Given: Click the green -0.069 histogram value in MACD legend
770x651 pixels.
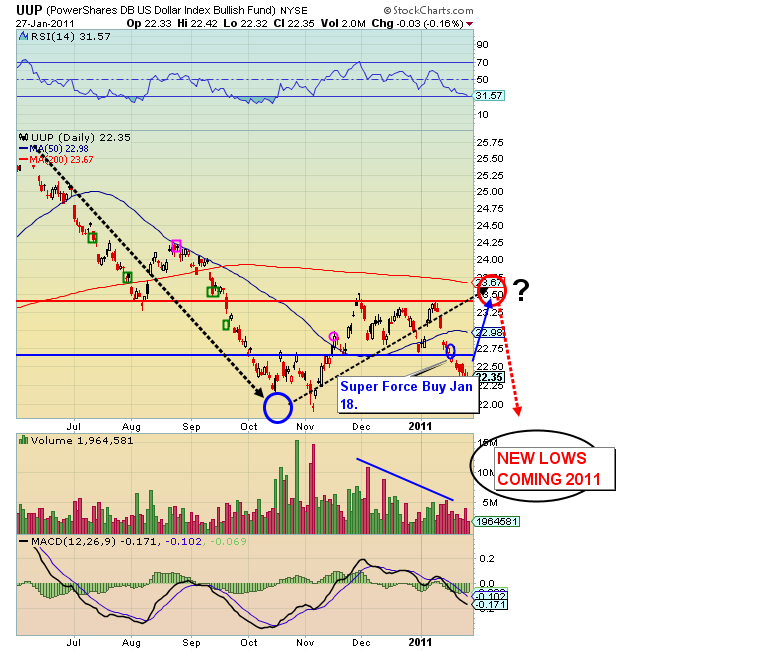Looking at the screenshot, I should [x=228, y=542].
